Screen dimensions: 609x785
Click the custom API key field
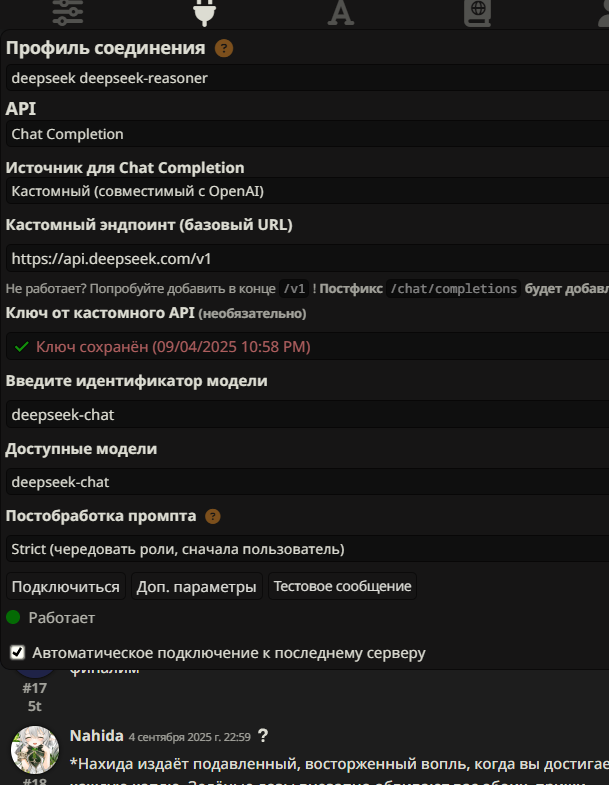pyautogui.click(x=305, y=347)
